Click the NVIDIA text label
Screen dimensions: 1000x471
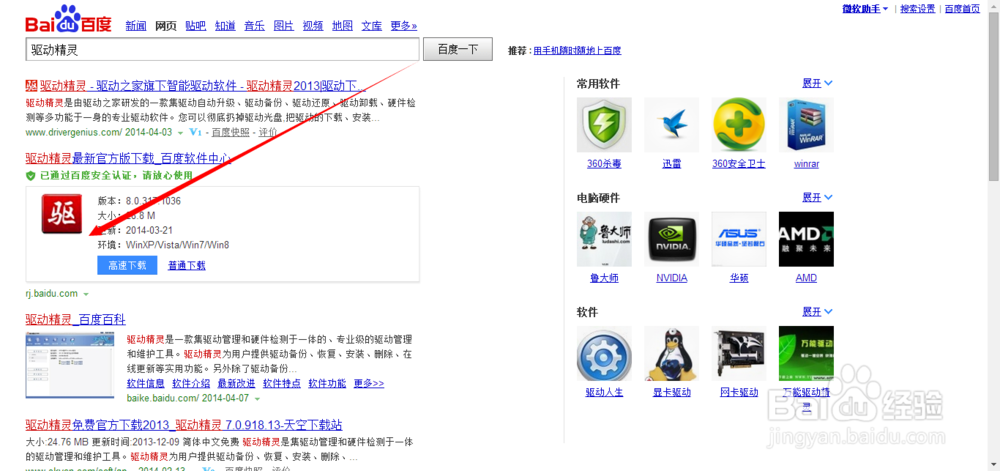point(672,279)
